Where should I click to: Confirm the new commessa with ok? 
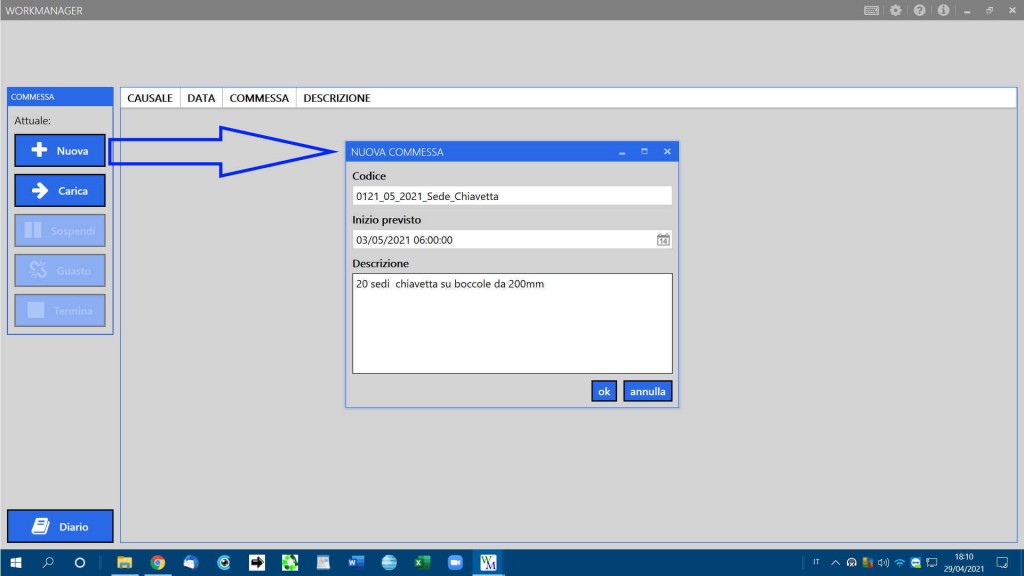pos(603,391)
